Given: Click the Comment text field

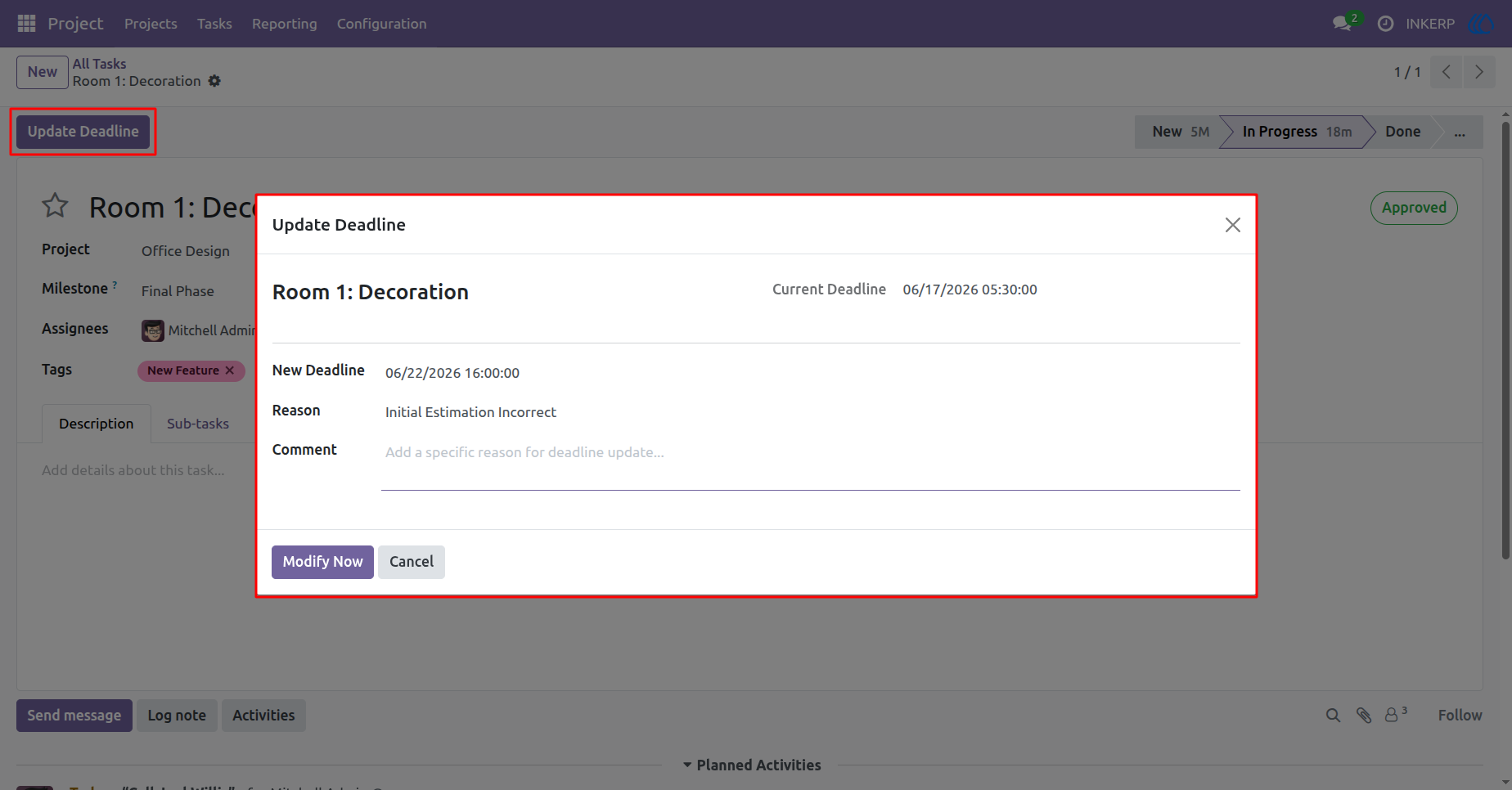Looking at the screenshot, I should point(810,465).
